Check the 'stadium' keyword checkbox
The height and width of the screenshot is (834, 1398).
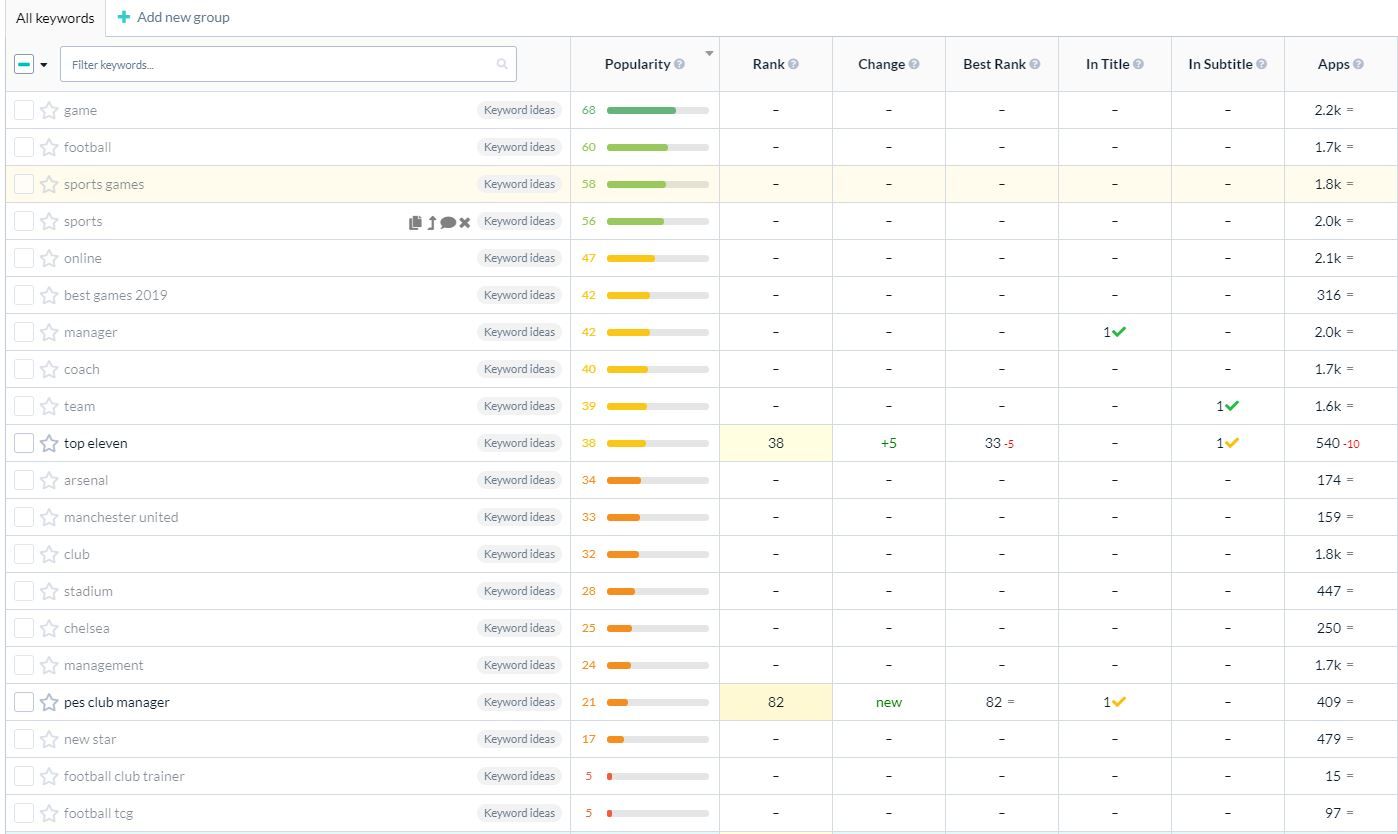coord(24,591)
